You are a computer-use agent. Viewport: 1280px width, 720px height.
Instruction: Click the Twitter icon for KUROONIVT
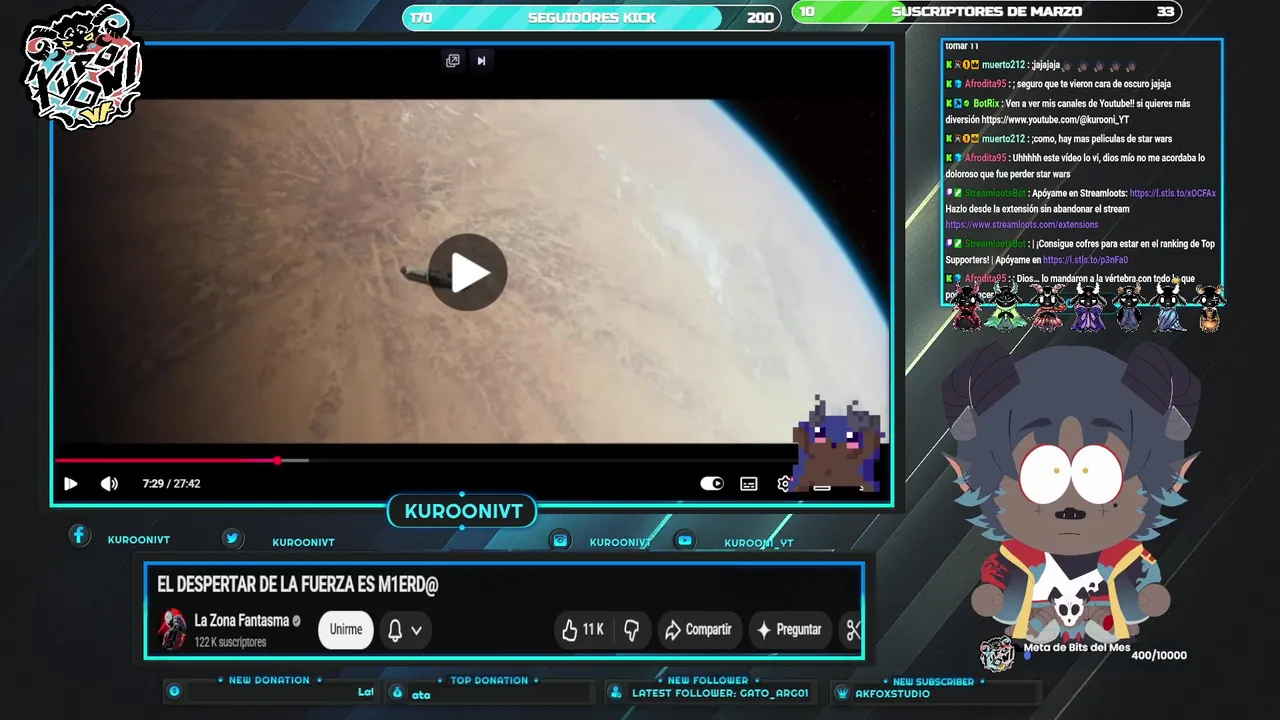pos(232,538)
